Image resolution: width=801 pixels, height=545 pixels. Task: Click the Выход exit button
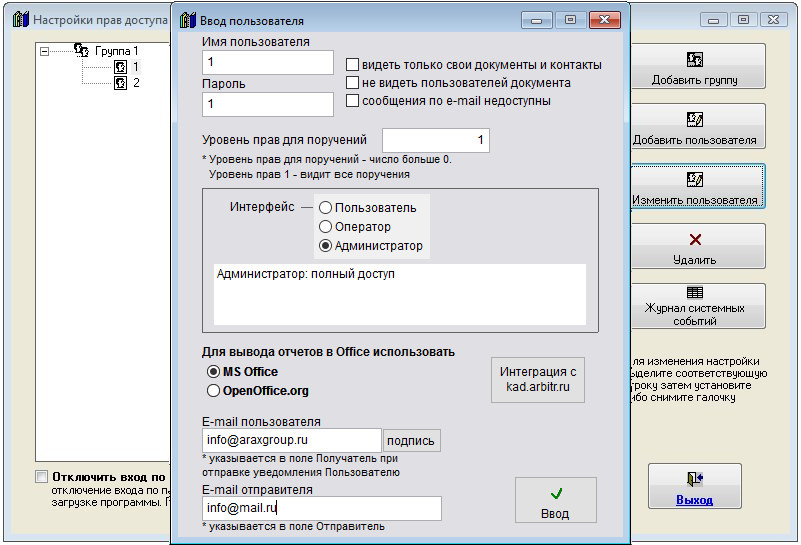pyautogui.click(x=694, y=486)
